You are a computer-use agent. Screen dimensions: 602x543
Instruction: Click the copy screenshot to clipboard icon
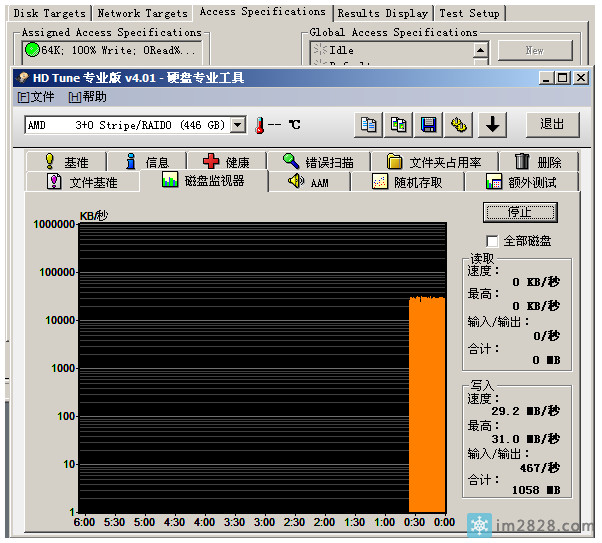pyautogui.click(x=399, y=125)
